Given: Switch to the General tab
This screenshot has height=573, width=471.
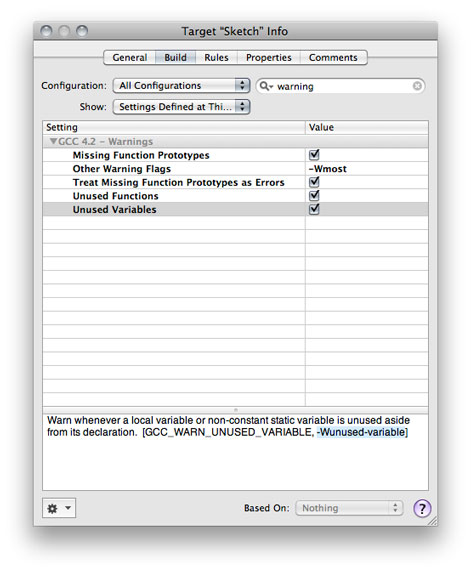Looking at the screenshot, I should click(x=130, y=58).
